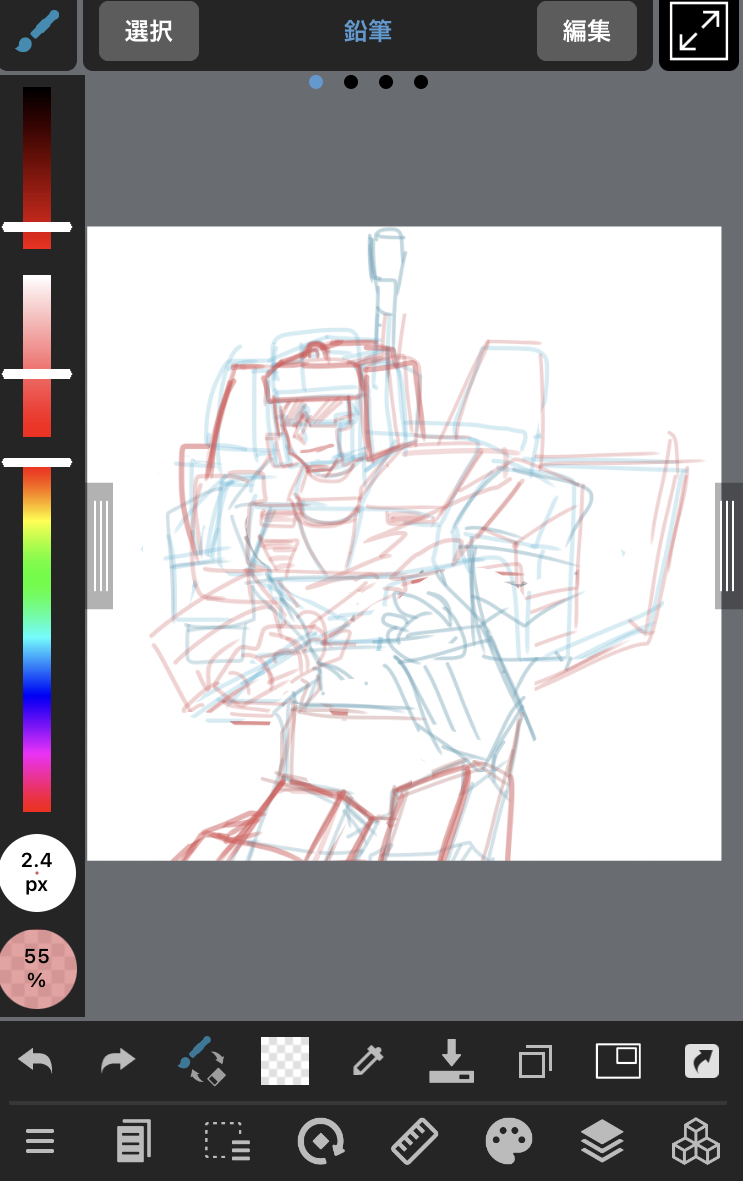
Task: Tap the overlapping squares copy icon
Action: coord(535,1061)
